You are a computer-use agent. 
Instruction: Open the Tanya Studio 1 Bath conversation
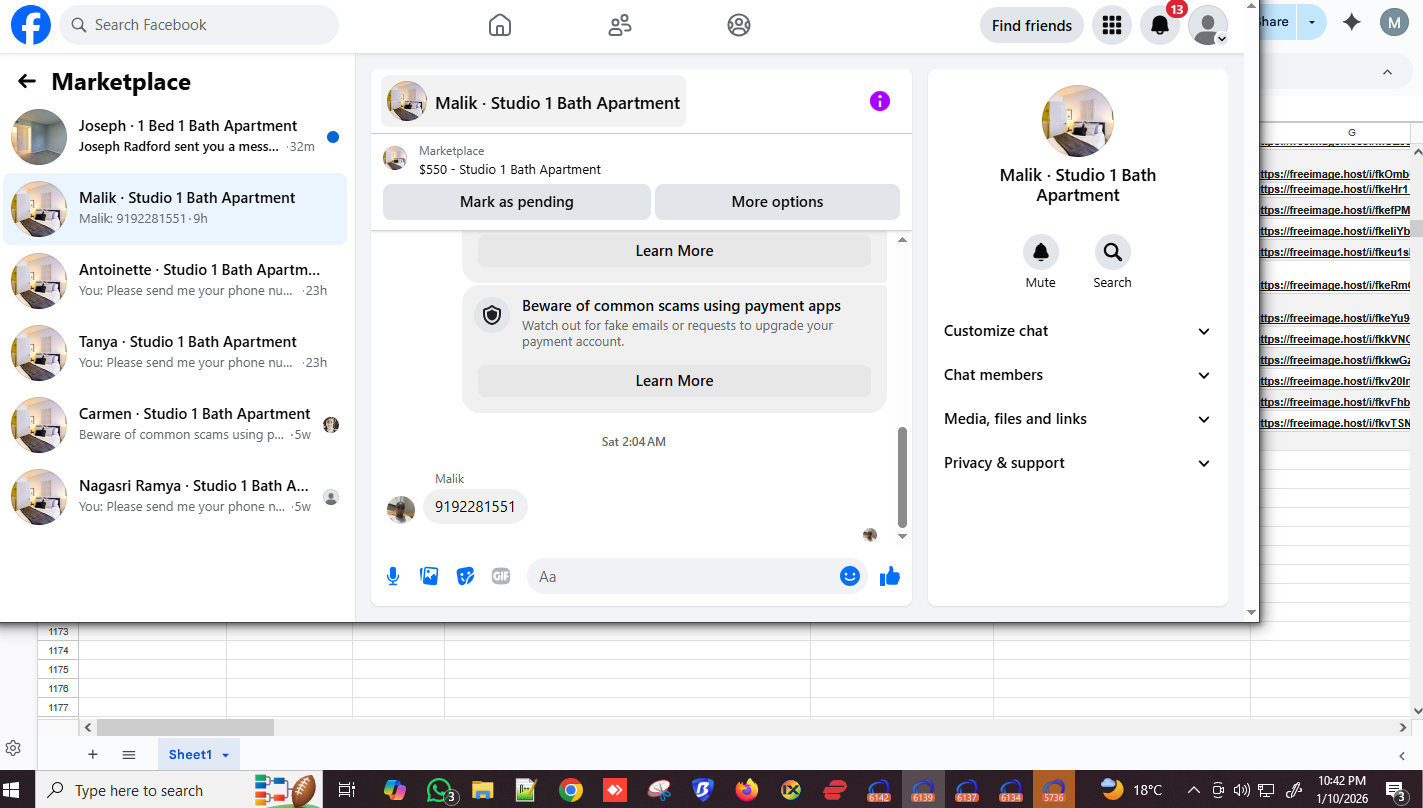175,353
